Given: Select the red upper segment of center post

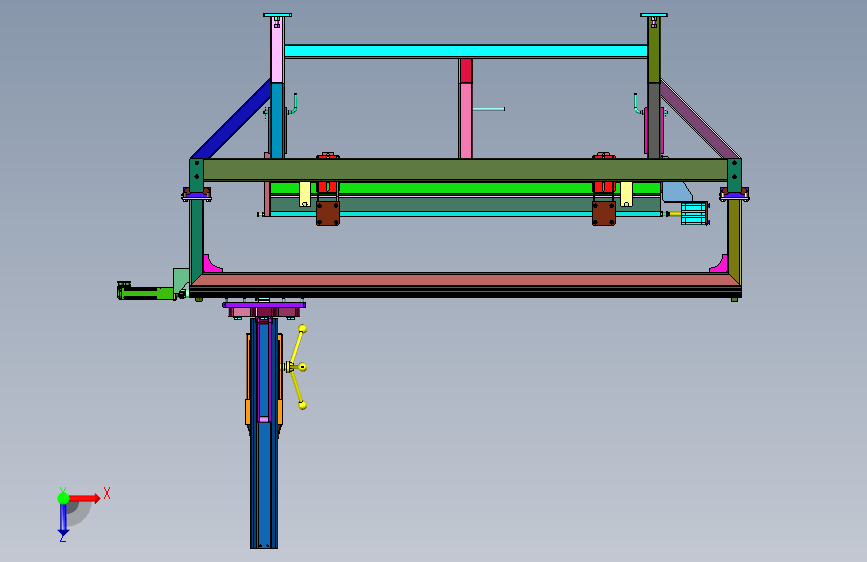Looking at the screenshot, I should point(466,71).
